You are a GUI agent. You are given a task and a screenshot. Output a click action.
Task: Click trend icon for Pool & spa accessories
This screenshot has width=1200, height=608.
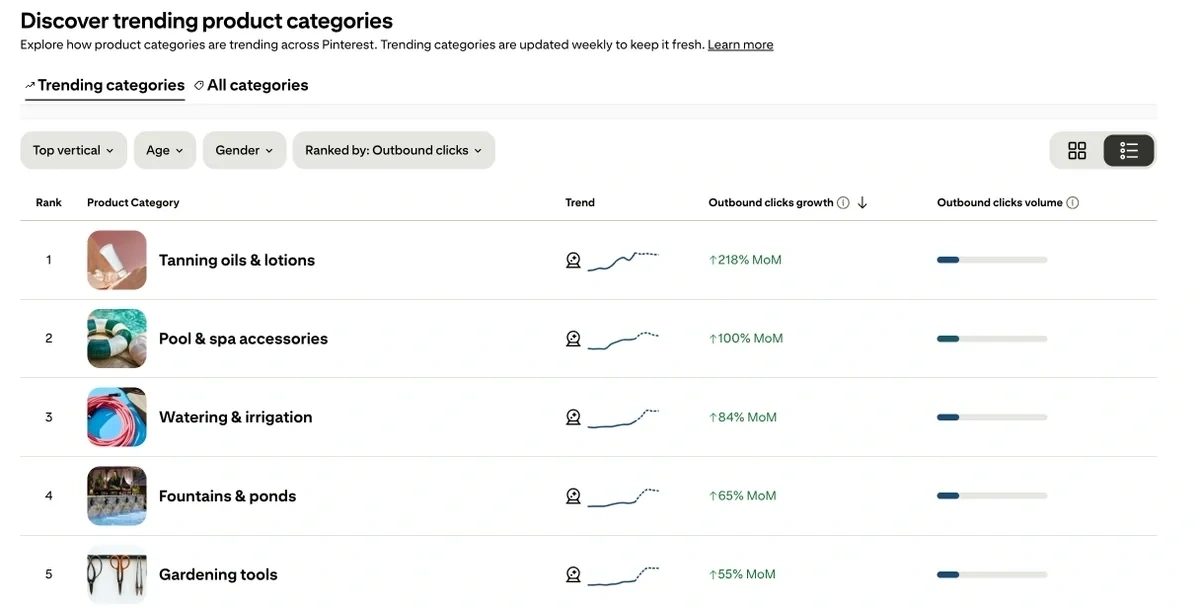[x=573, y=339]
